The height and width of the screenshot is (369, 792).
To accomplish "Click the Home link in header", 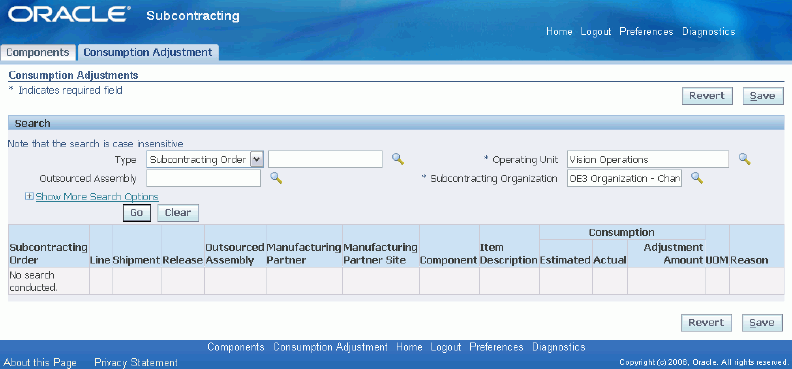I will point(559,31).
